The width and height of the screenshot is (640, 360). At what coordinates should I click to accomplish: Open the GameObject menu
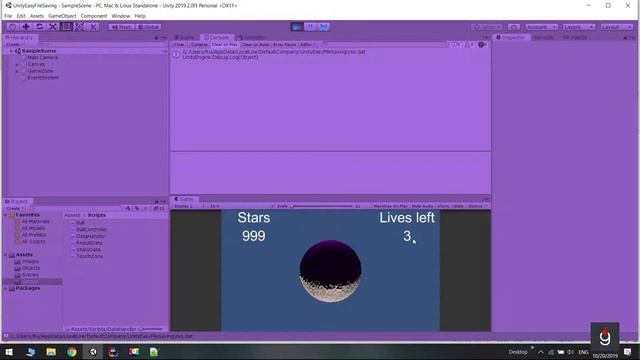point(62,16)
